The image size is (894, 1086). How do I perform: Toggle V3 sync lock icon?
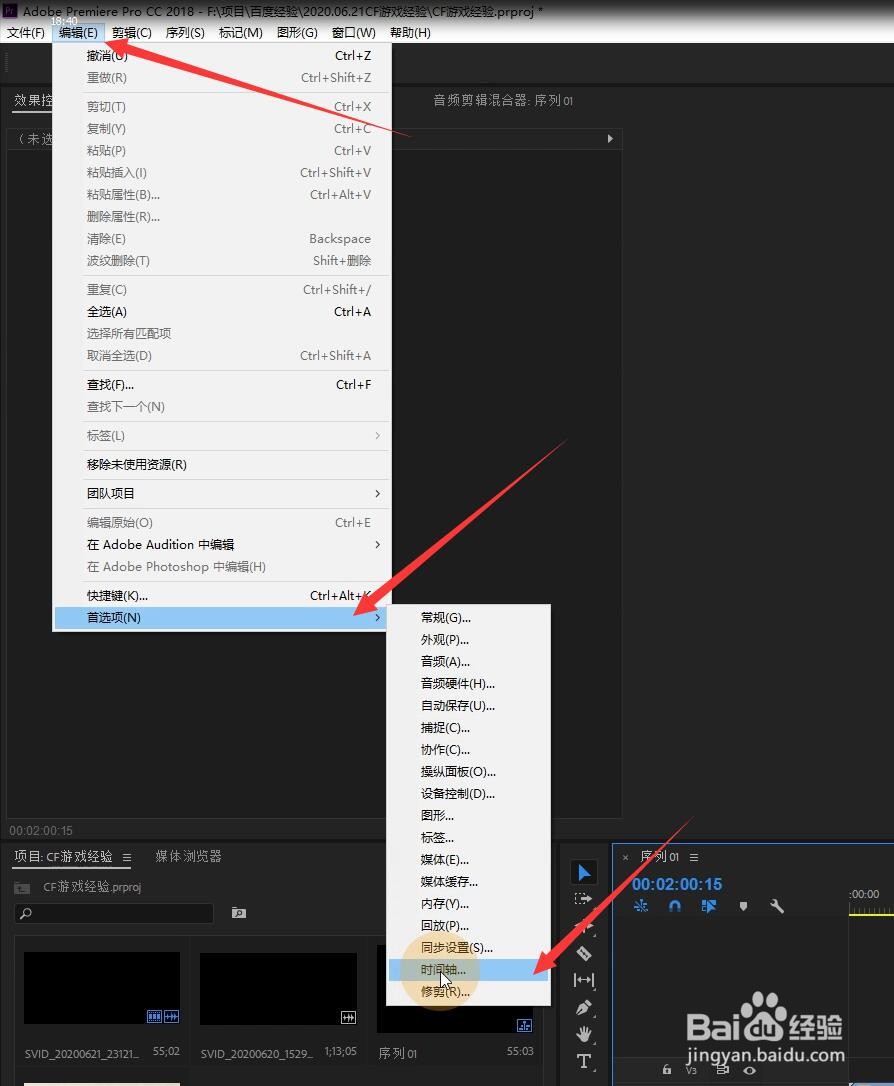pos(722,1069)
